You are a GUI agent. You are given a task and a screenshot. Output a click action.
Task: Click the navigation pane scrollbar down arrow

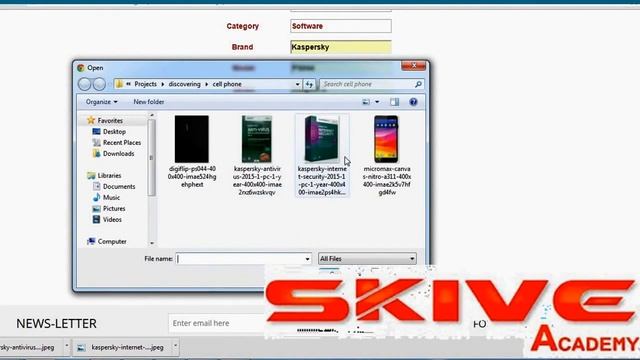pyautogui.click(x=152, y=243)
